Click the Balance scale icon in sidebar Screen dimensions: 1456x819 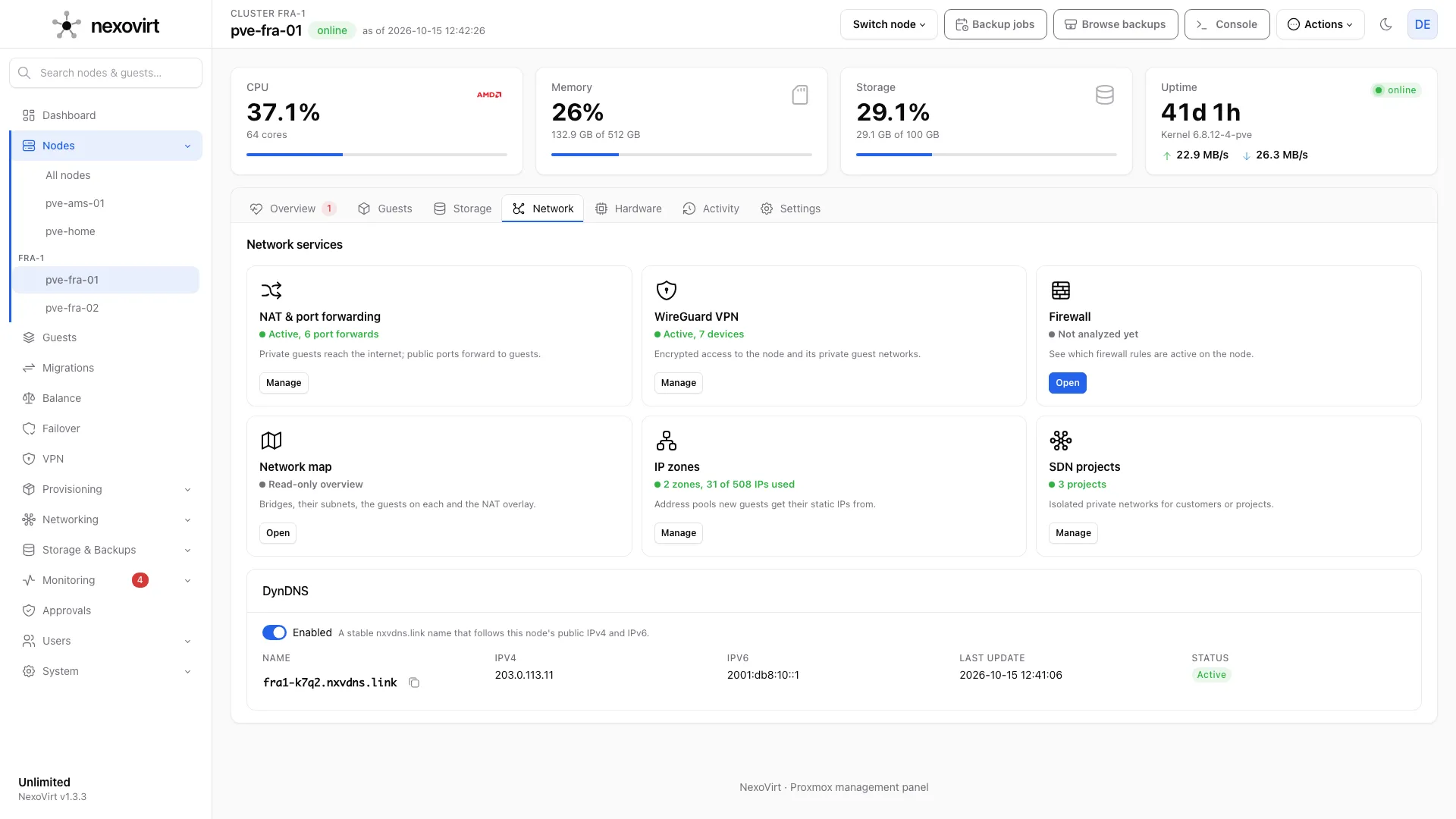click(x=29, y=398)
